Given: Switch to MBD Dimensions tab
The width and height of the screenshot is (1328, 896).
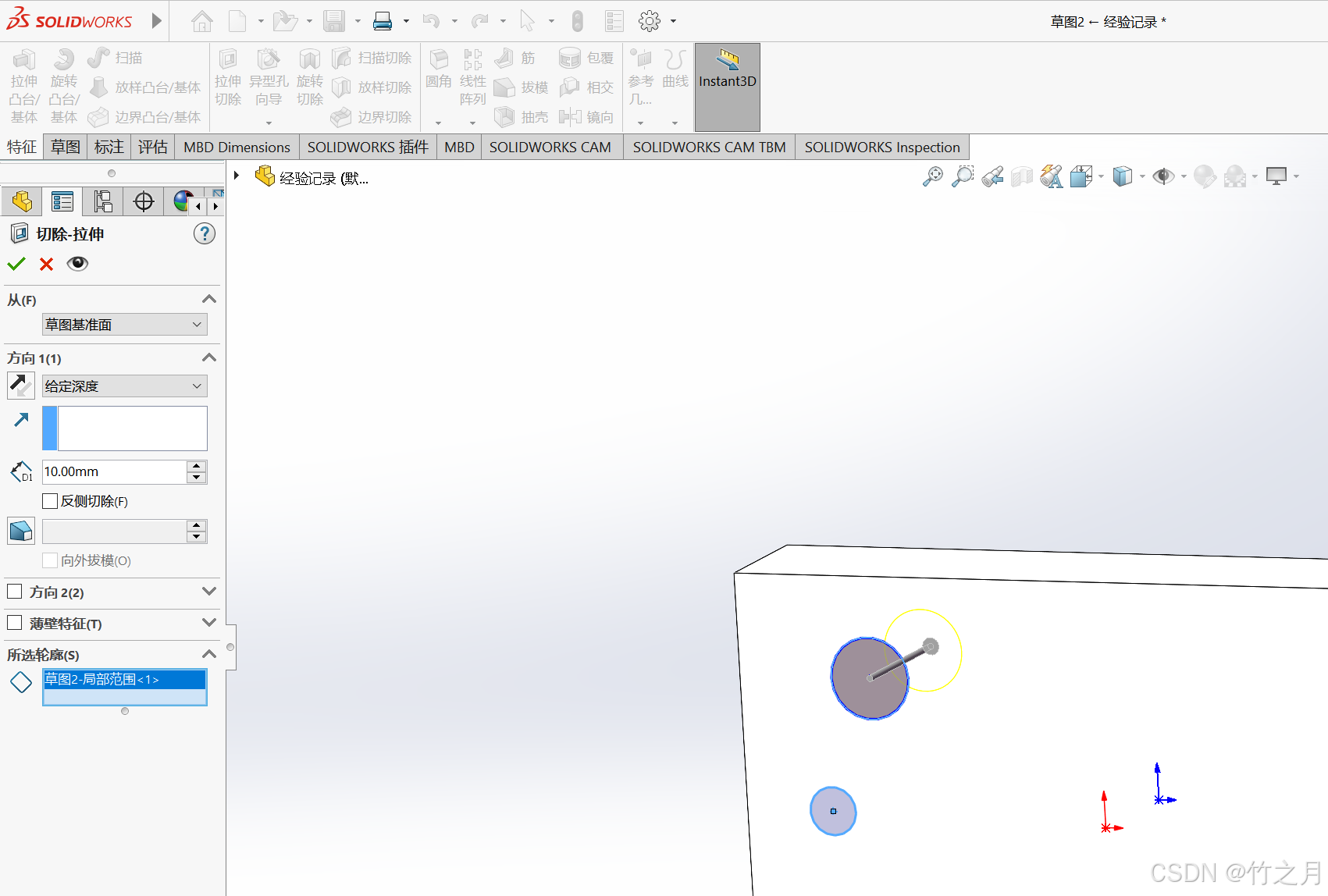Looking at the screenshot, I should click(x=237, y=147).
